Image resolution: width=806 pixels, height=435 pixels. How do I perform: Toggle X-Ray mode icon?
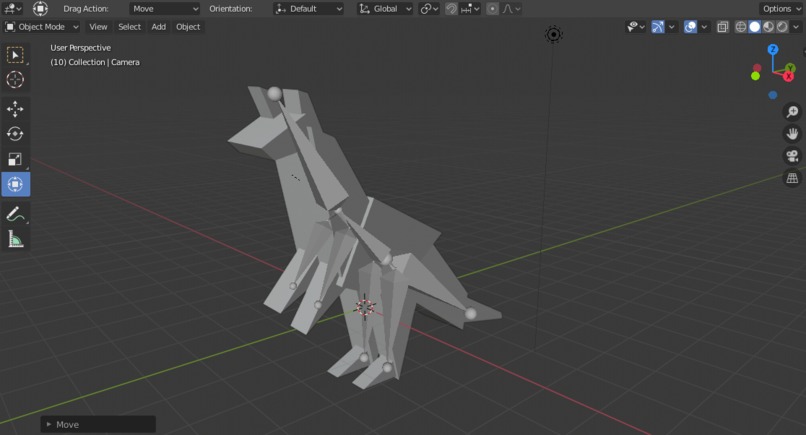click(x=722, y=27)
